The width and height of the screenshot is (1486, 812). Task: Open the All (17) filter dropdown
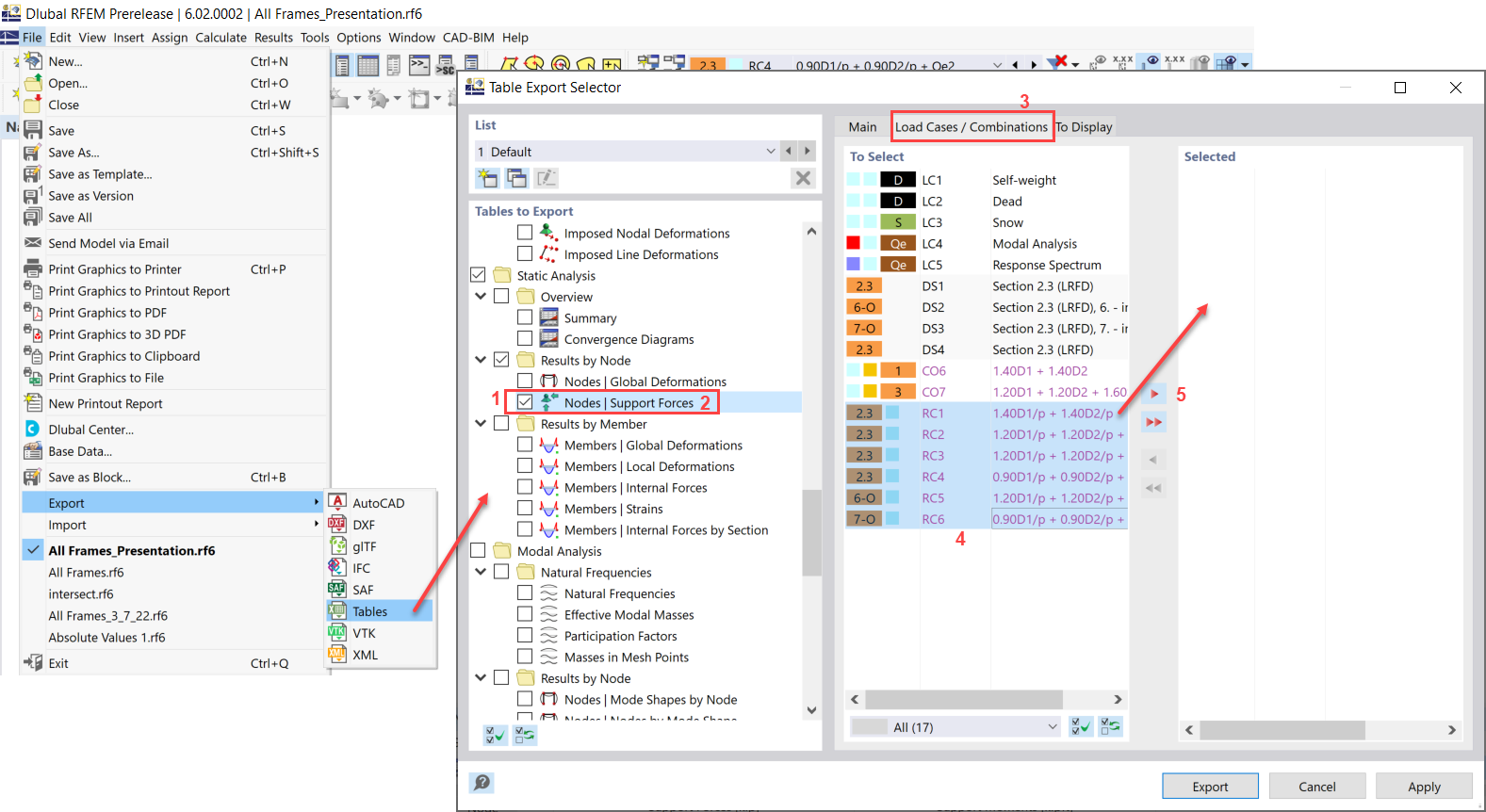pos(1053,726)
